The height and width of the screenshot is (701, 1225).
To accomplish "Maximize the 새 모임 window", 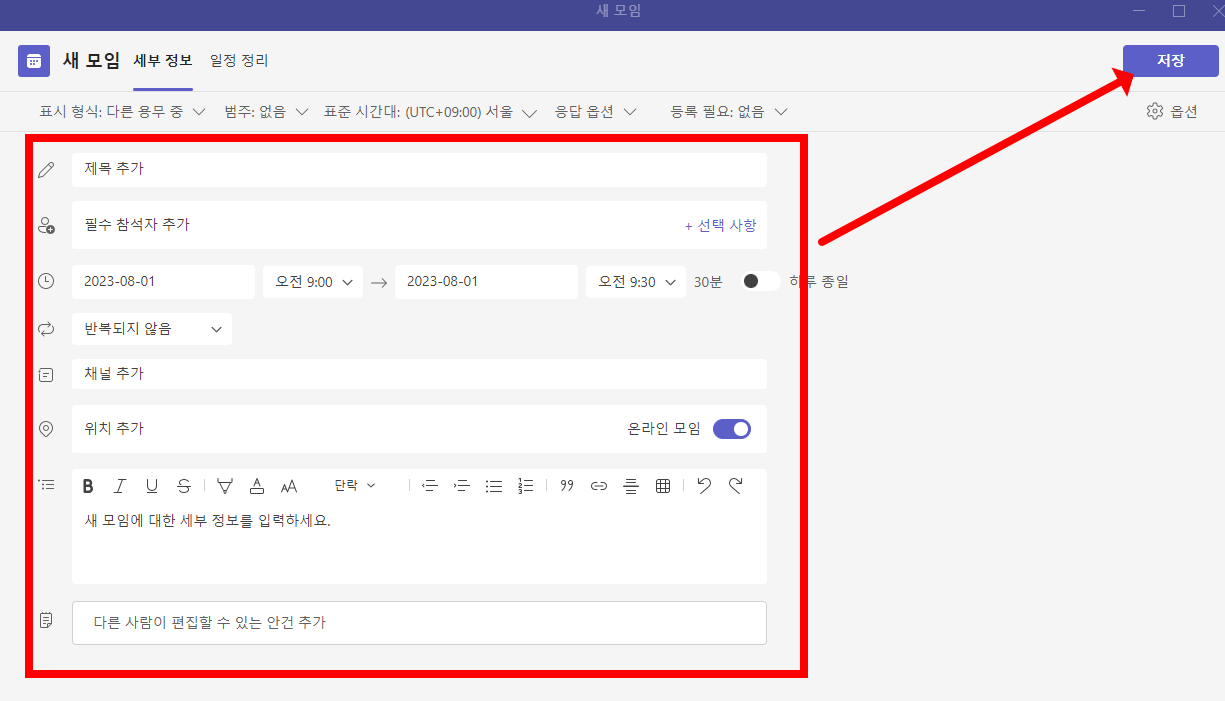I will click(x=1179, y=11).
